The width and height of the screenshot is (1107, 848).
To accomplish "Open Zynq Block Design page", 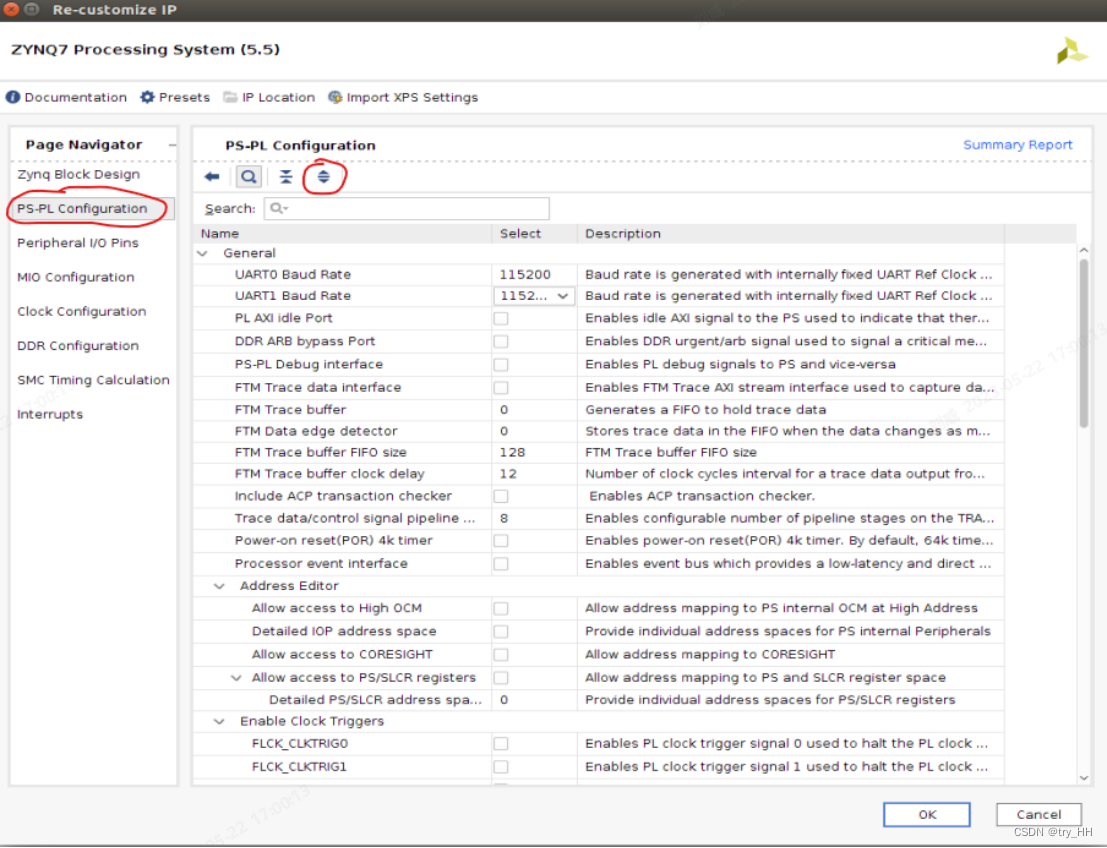I will [78, 174].
